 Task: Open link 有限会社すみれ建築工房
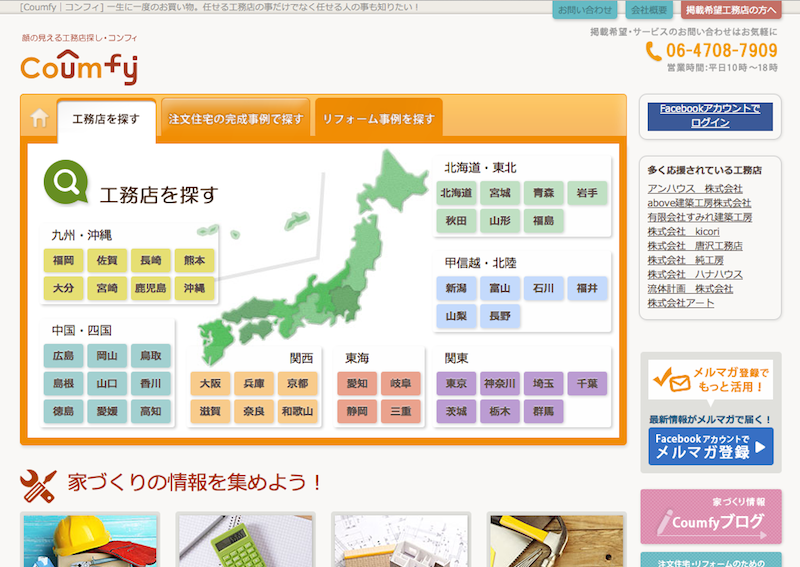(699, 217)
